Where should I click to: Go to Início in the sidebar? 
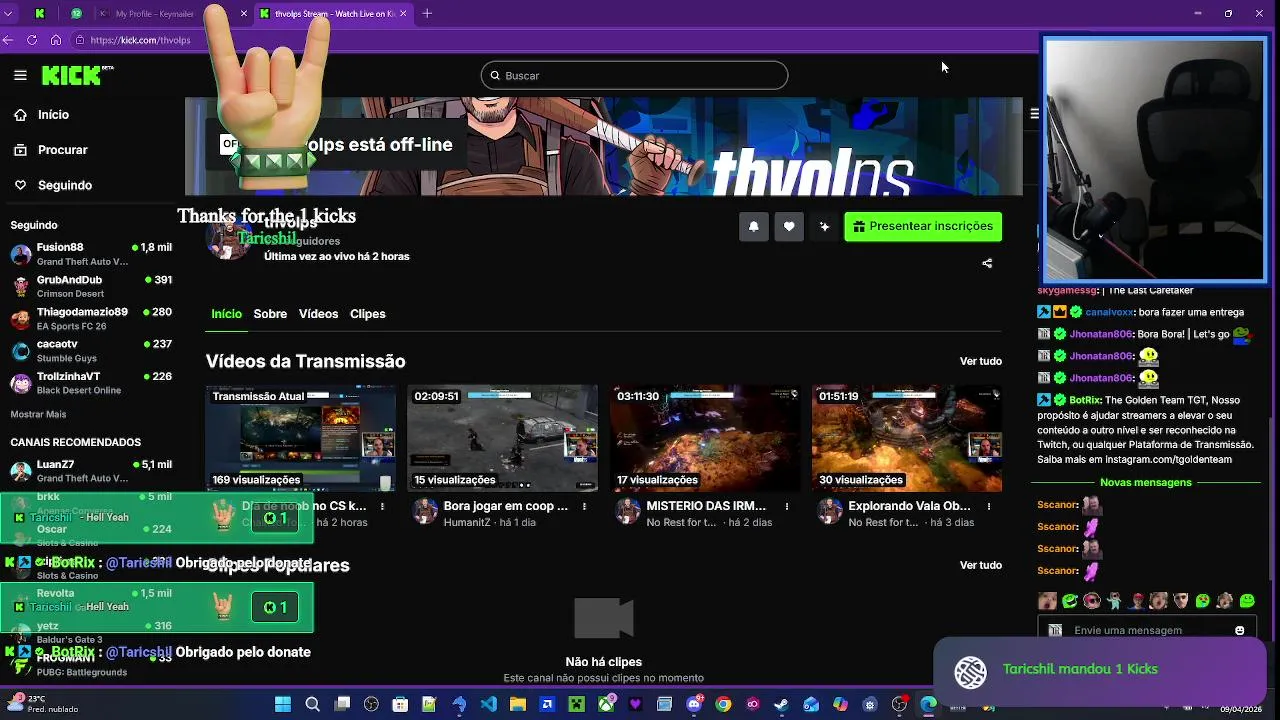(53, 115)
